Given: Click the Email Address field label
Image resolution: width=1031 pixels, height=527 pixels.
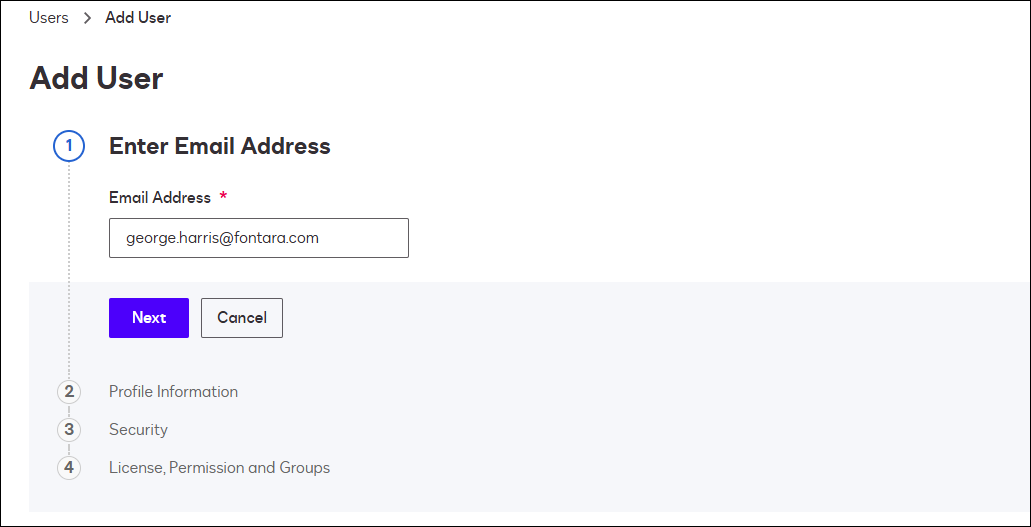Looking at the screenshot, I should click(x=160, y=197).
